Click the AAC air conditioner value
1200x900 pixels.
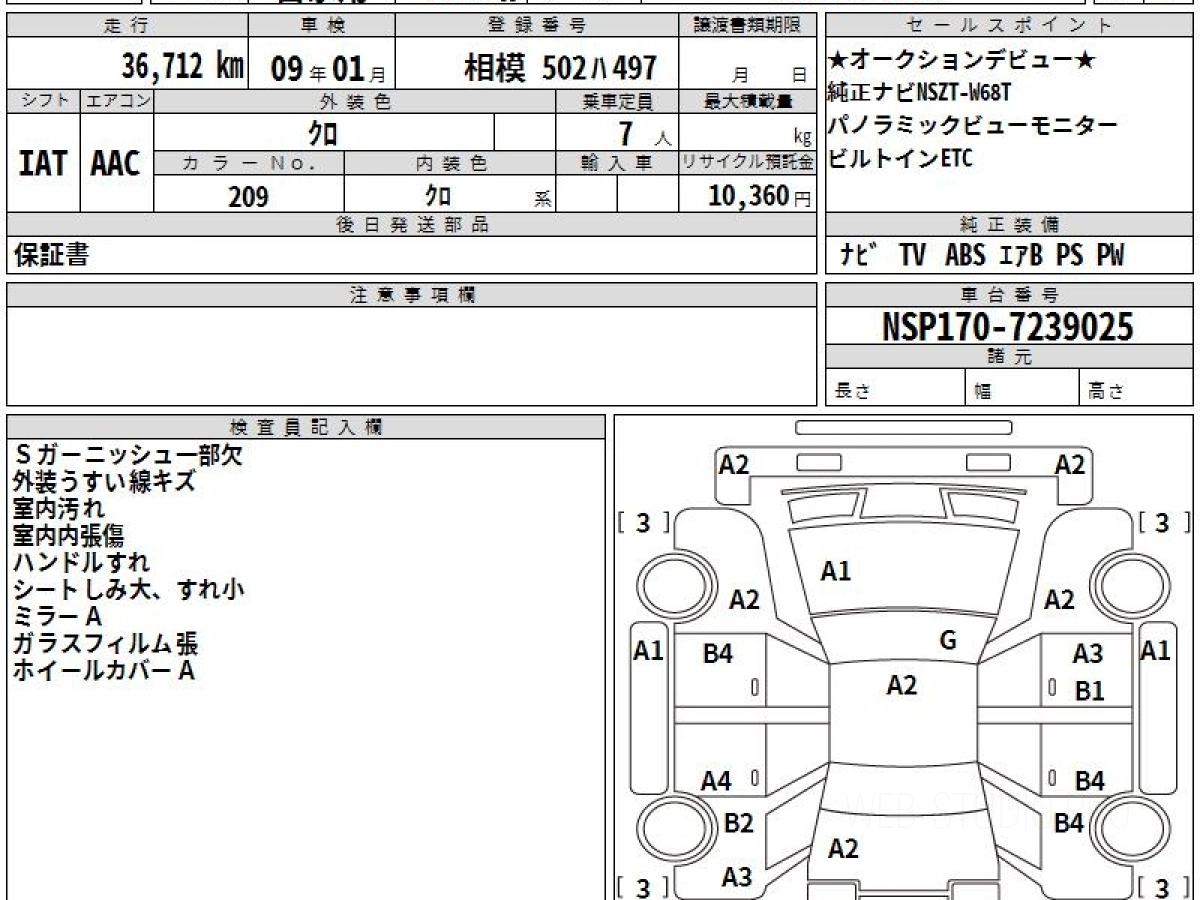click(116, 163)
